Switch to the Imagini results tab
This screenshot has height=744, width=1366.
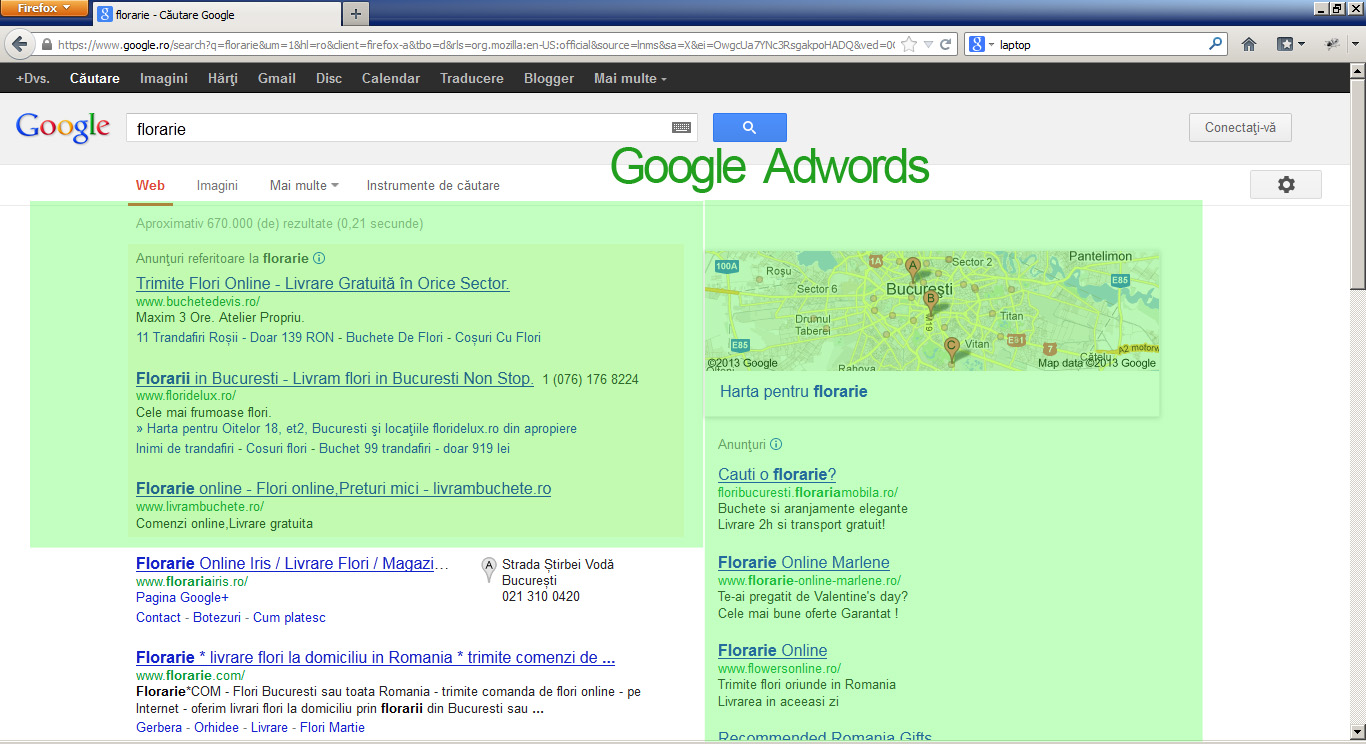click(x=217, y=185)
